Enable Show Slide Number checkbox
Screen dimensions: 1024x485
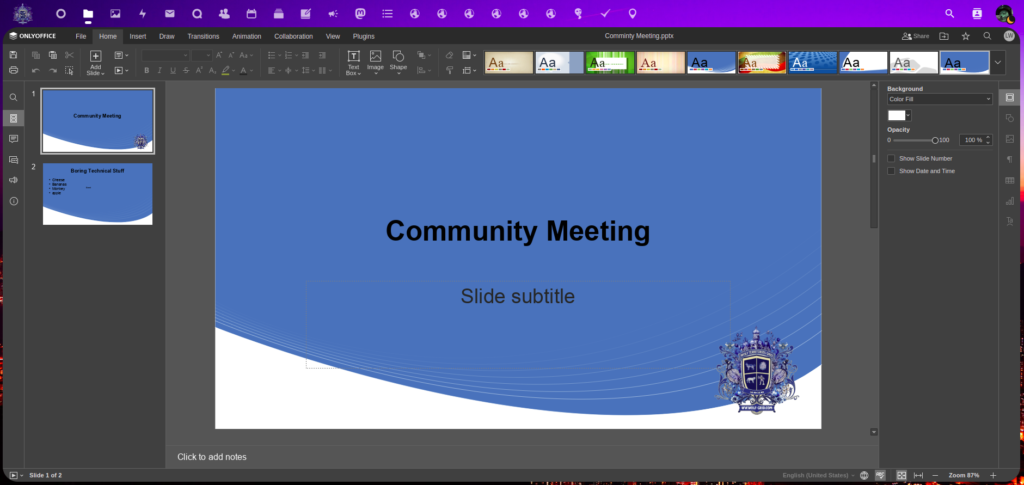(x=891, y=158)
